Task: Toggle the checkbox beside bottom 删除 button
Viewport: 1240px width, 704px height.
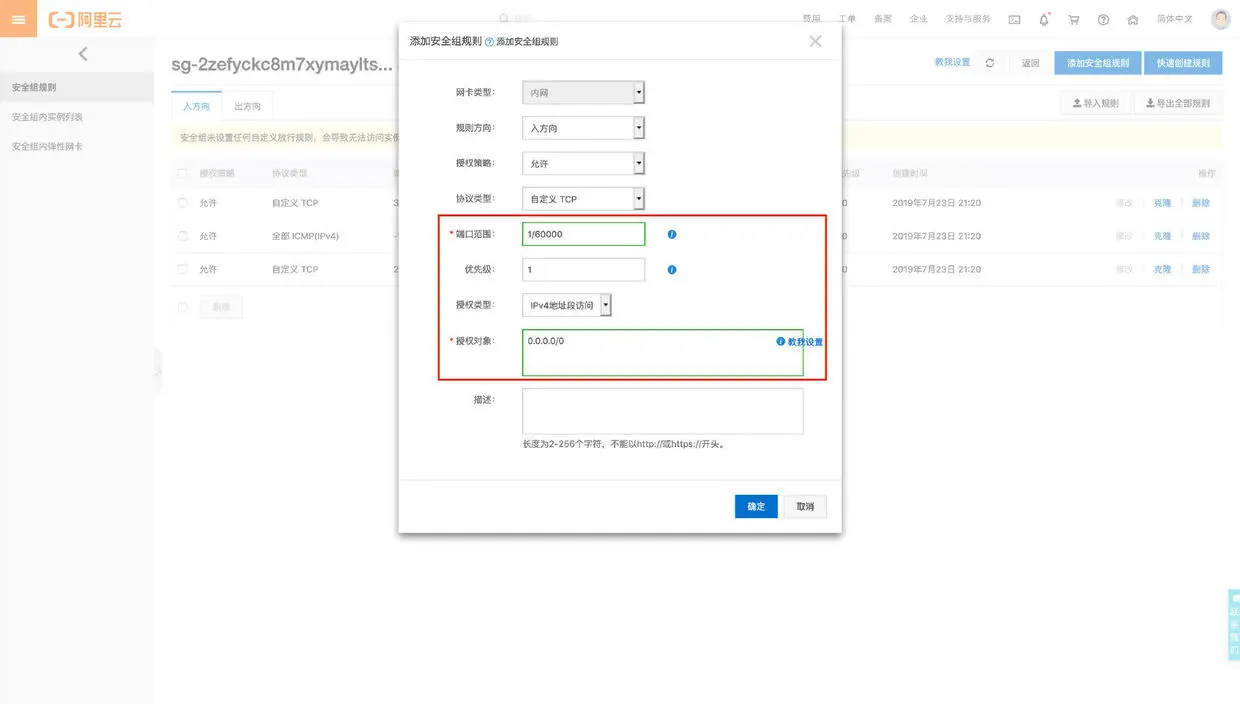Action: (182, 307)
